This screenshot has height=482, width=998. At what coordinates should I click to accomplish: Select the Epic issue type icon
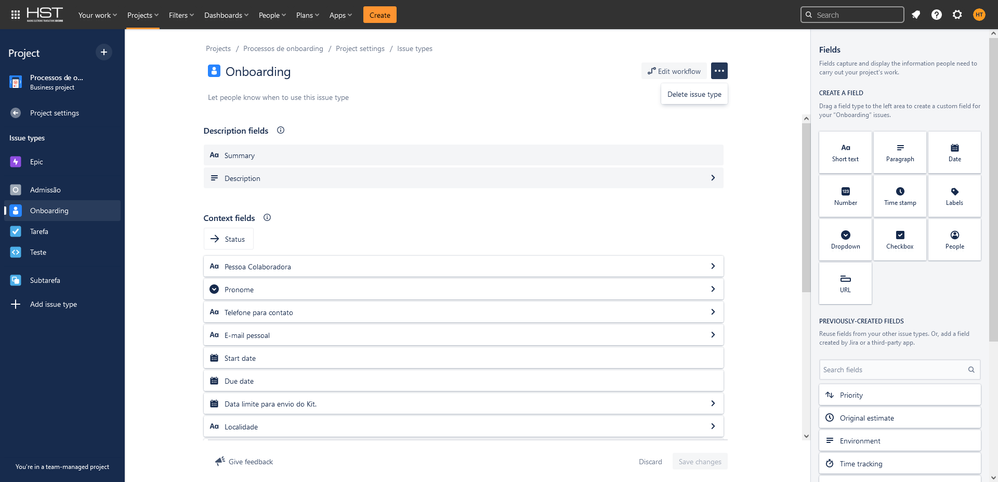pyautogui.click(x=16, y=162)
